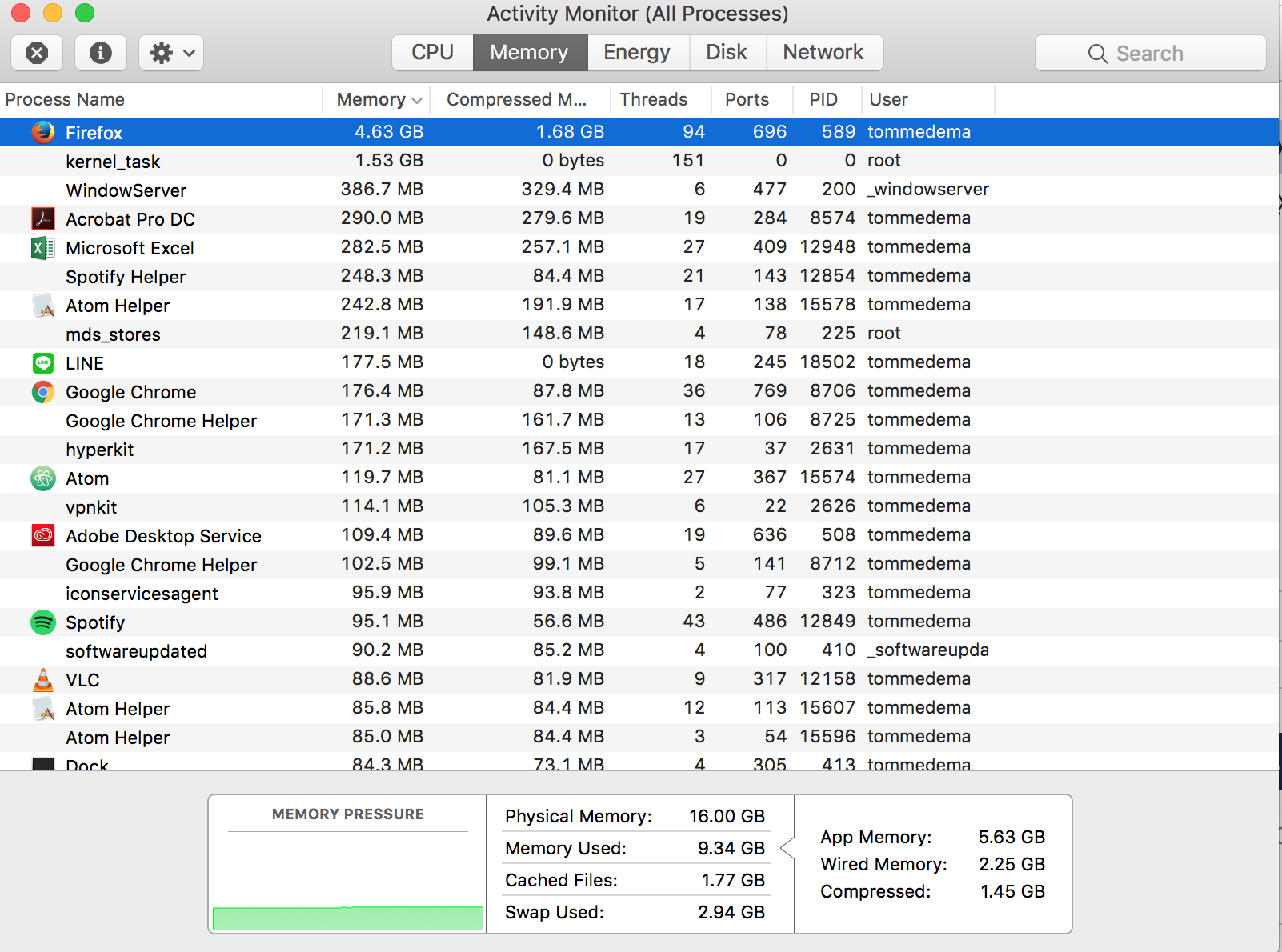Click the Spotify row's 43 threads value
Image resolution: width=1282 pixels, height=952 pixels.
(x=694, y=621)
